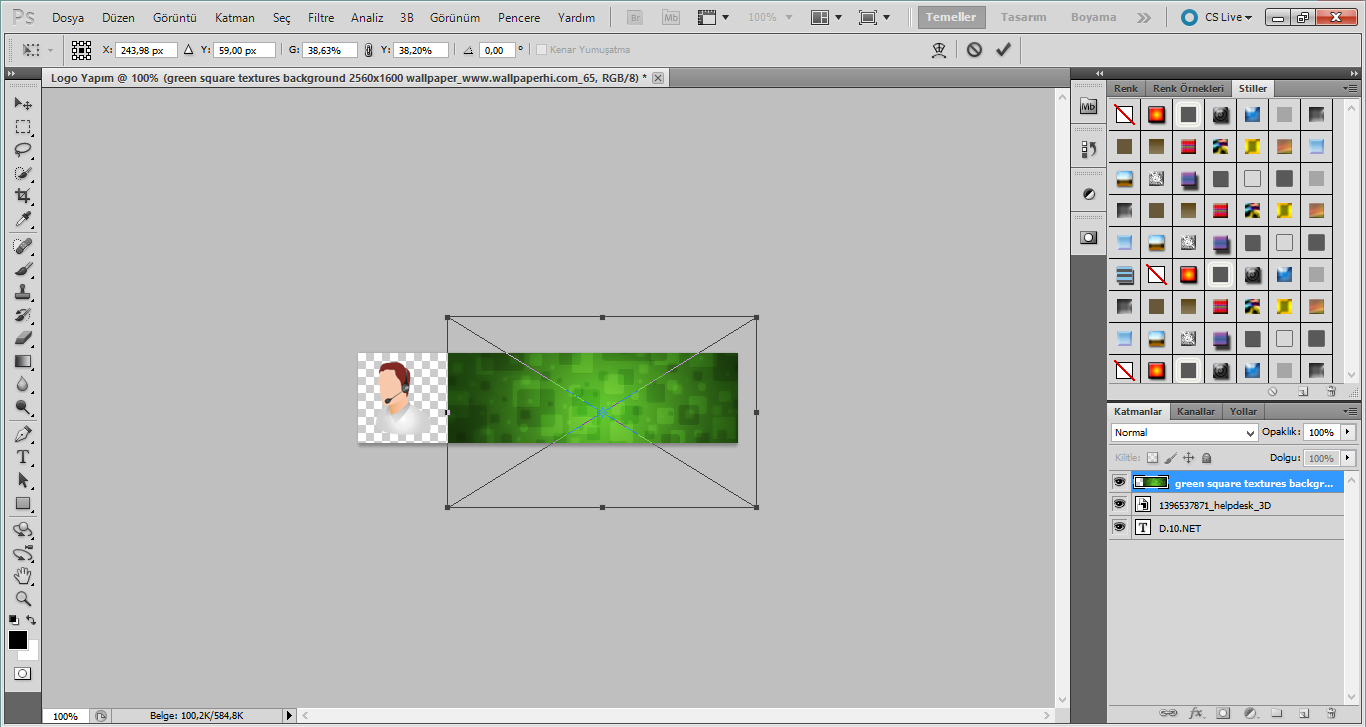Toggle relative positioning triangle icon
1366x727 pixels.
[x=188, y=49]
